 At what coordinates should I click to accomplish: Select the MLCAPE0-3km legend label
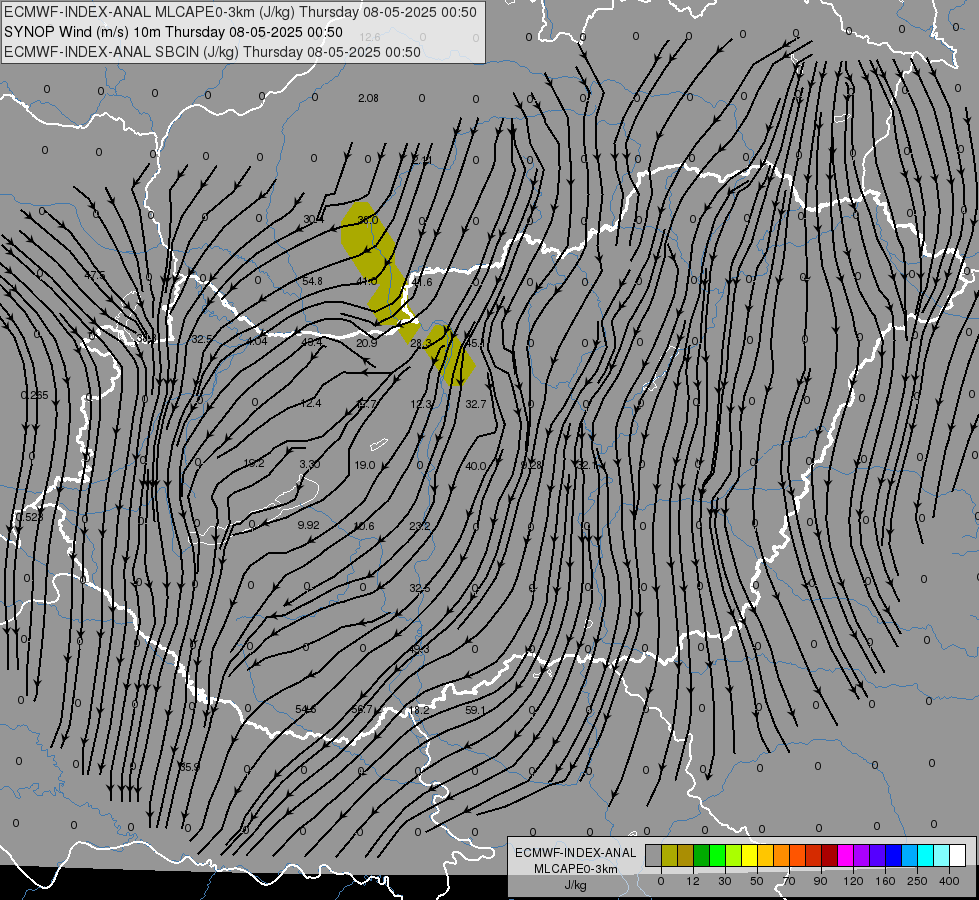click(x=576, y=869)
